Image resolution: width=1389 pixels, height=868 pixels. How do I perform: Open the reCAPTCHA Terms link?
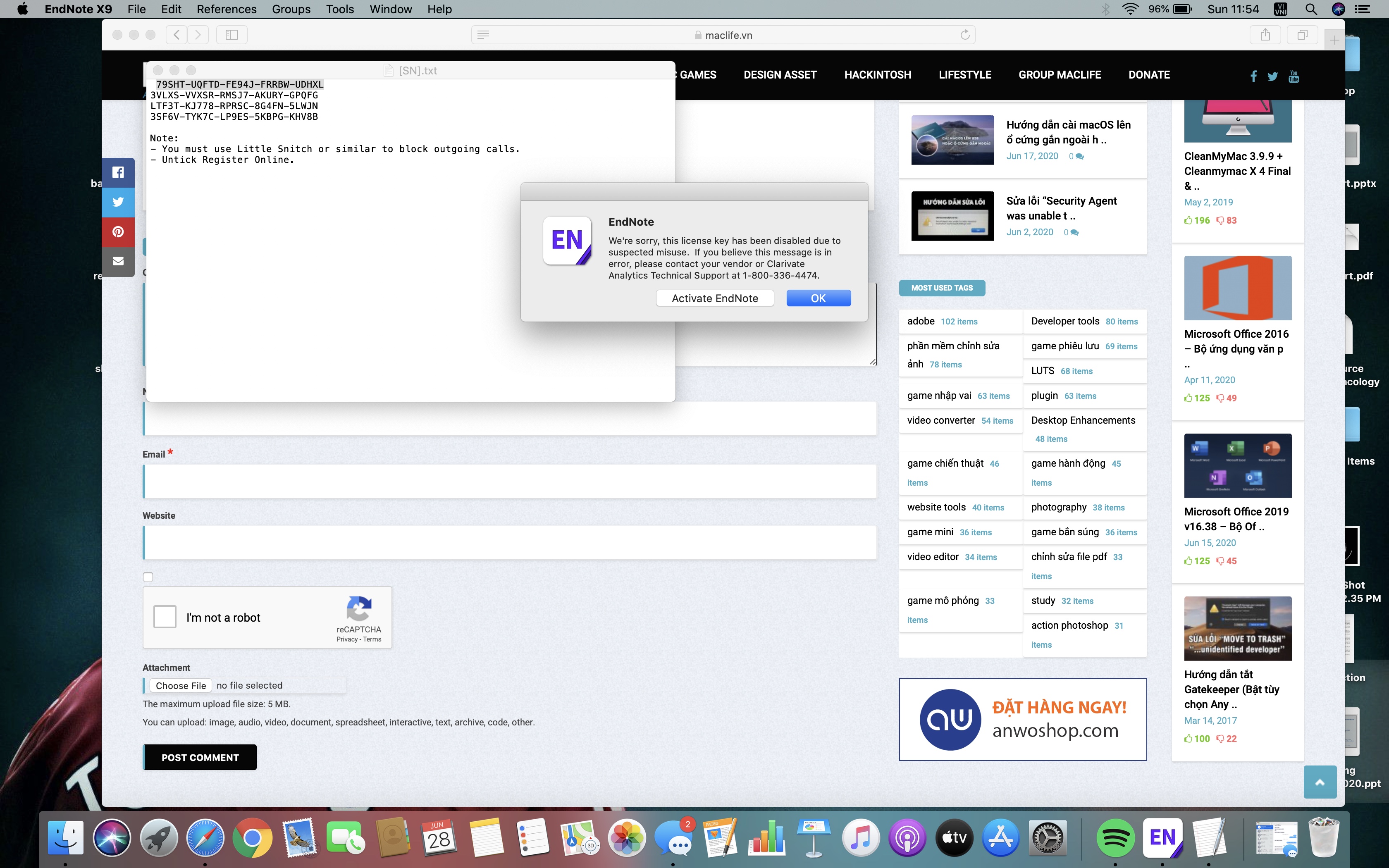(x=372, y=639)
